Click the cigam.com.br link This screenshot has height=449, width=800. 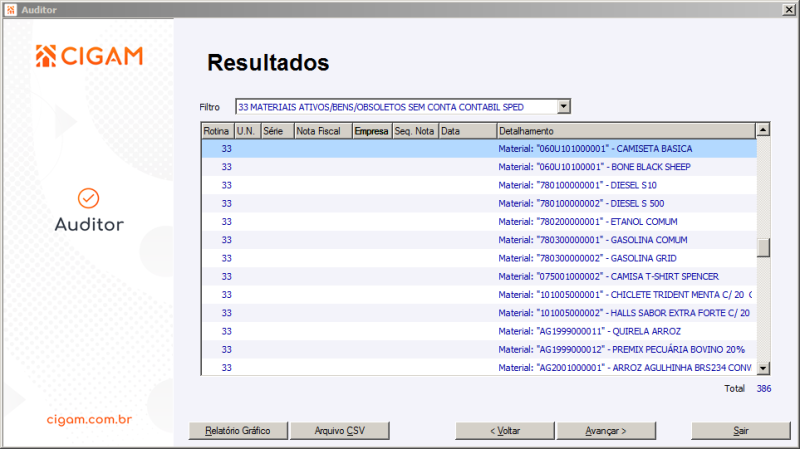pyautogui.click(x=89, y=419)
